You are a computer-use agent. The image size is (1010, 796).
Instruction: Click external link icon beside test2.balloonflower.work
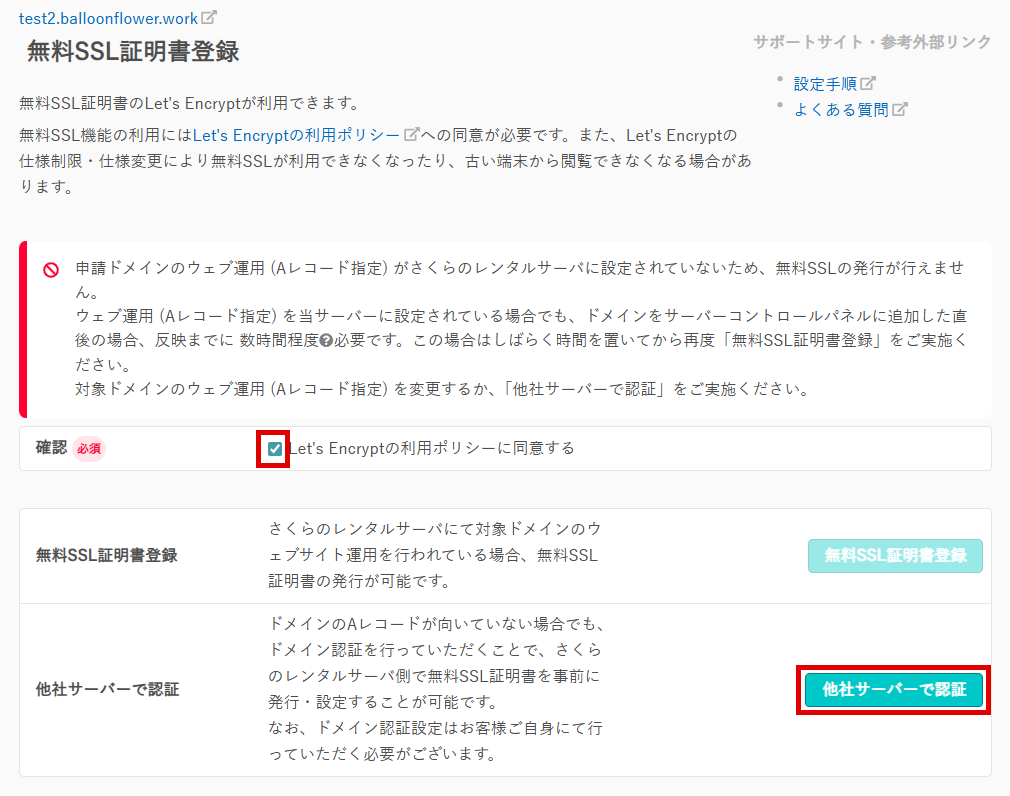208,17
